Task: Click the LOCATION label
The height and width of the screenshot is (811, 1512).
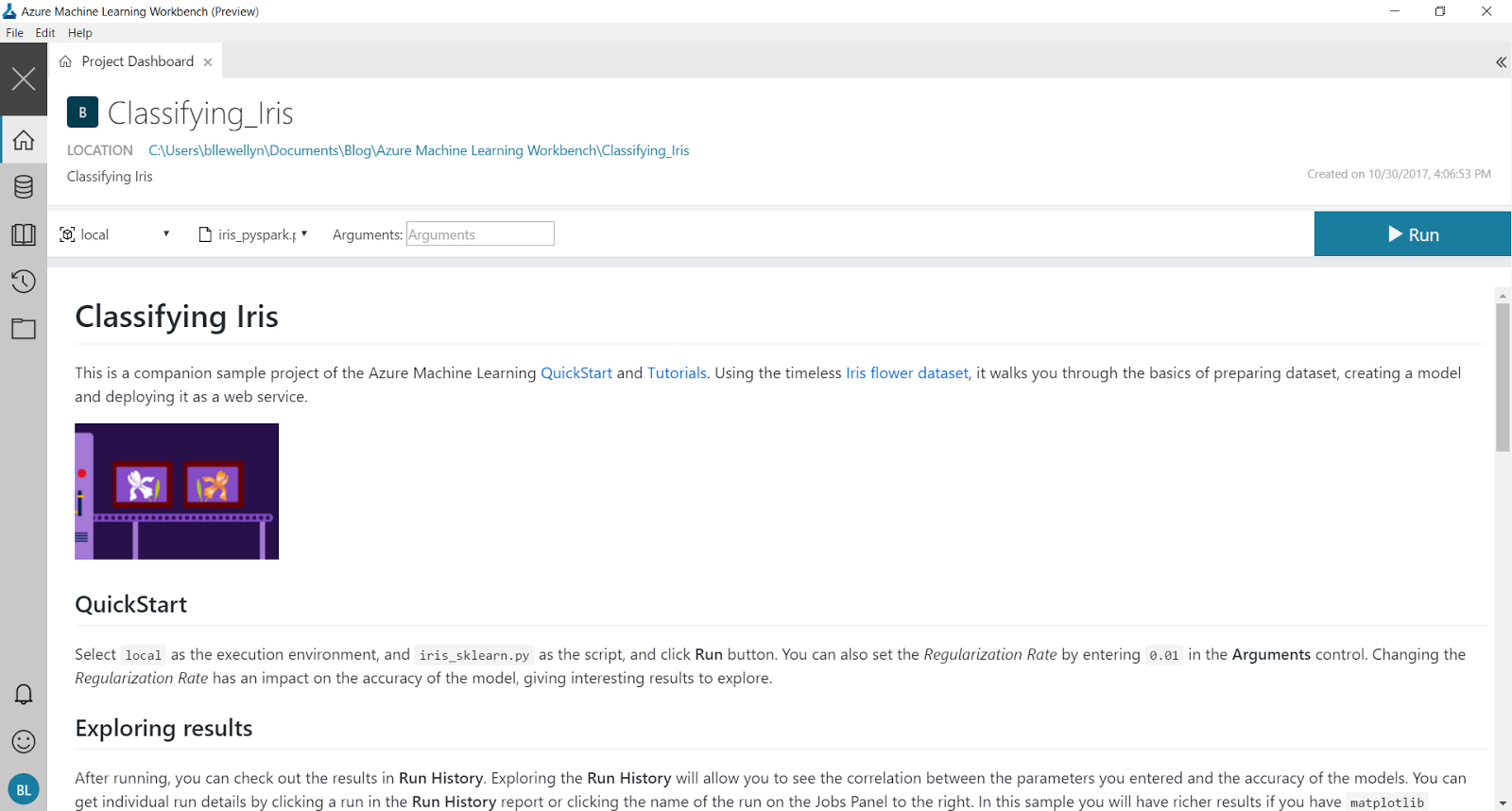Action: (x=99, y=150)
